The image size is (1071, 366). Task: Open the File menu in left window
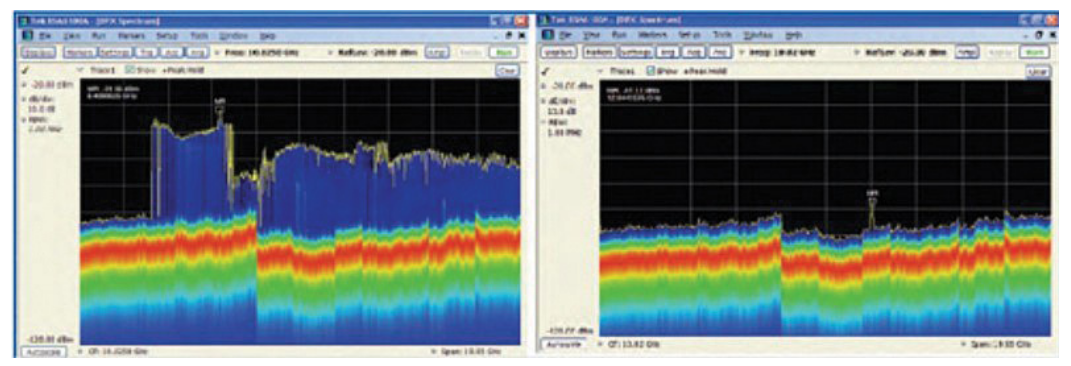click(x=44, y=36)
